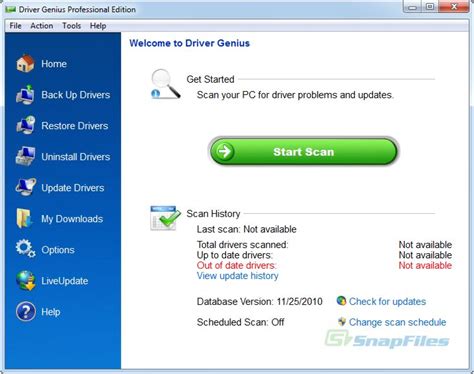Click the 'Welcome to Driver Genius' heading

coord(189,43)
